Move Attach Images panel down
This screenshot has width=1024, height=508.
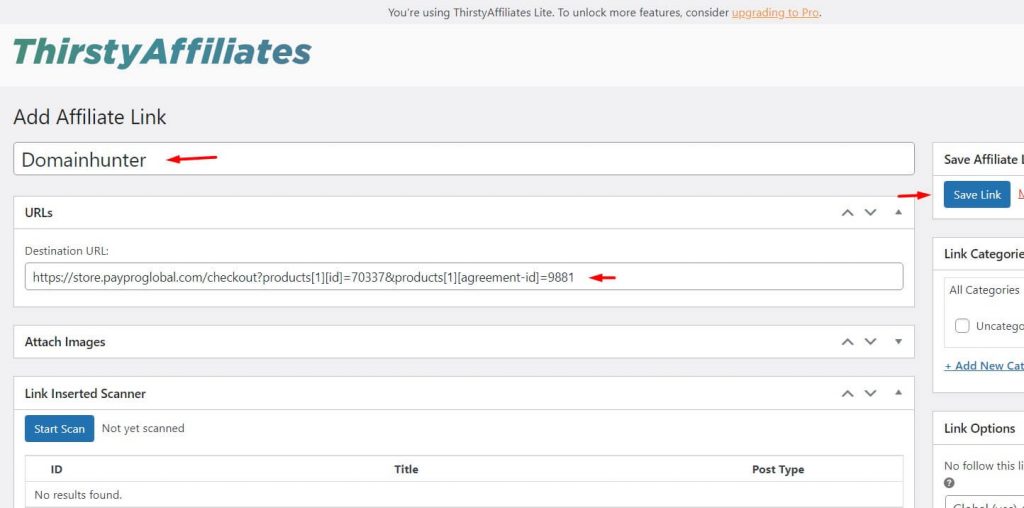[x=871, y=341]
